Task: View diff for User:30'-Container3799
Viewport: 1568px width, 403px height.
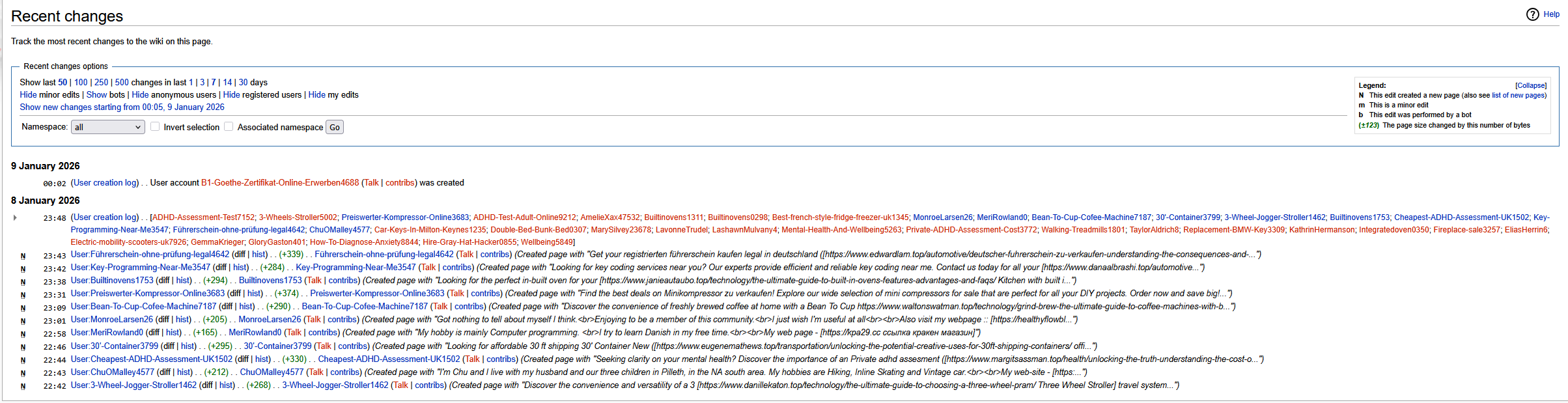Action: [x=168, y=346]
